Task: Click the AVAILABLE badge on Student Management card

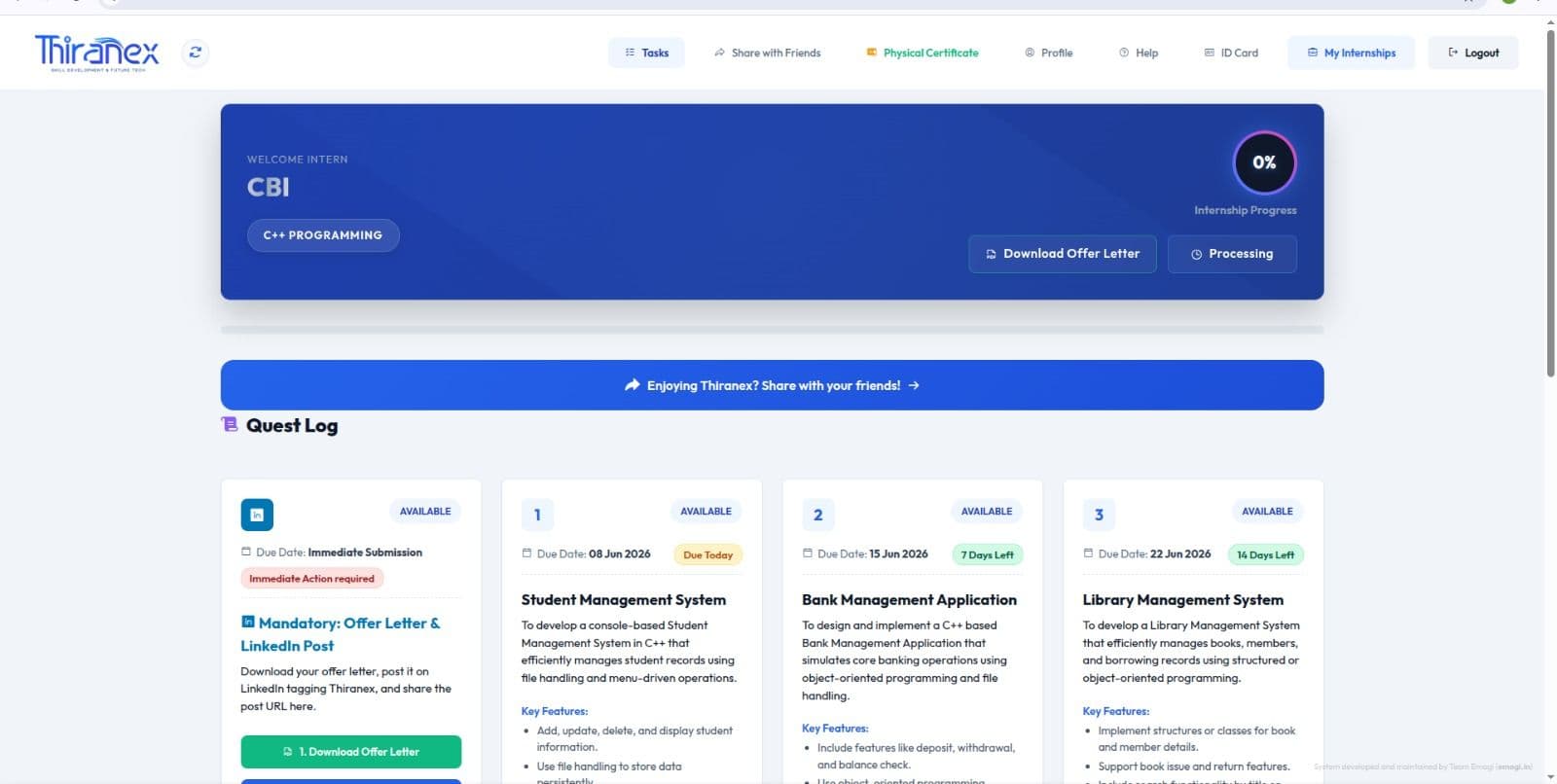Action: coord(706,512)
